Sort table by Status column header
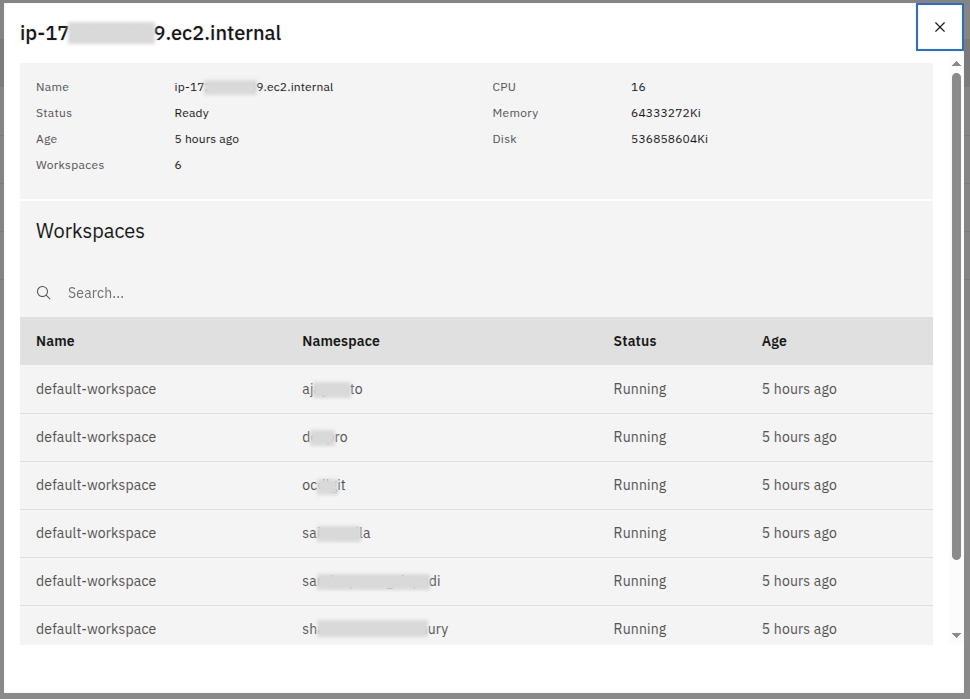The image size is (970, 699). click(635, 341)
